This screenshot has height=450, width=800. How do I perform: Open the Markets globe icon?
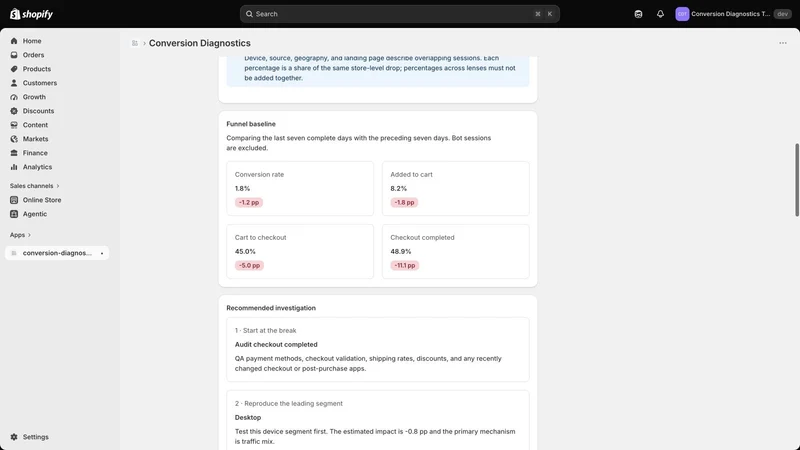(14, 139)
